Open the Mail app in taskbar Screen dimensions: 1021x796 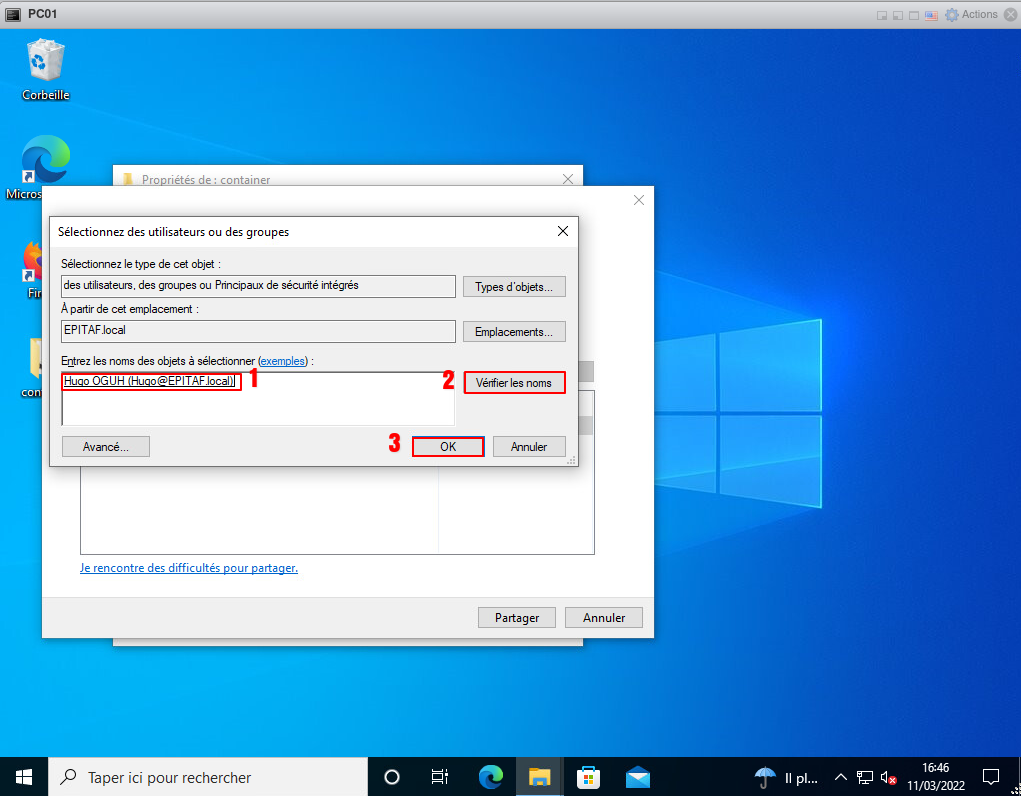[638, 777]
